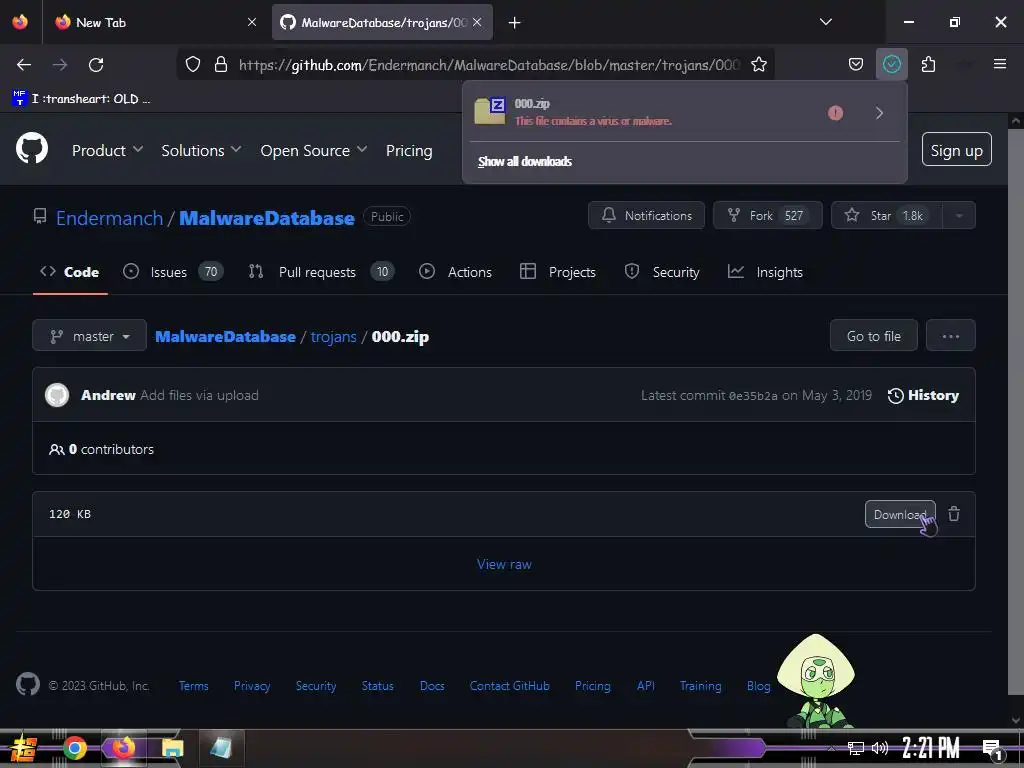
Task: Open File Explorer from the taskbar
Action: coord(172,748)
